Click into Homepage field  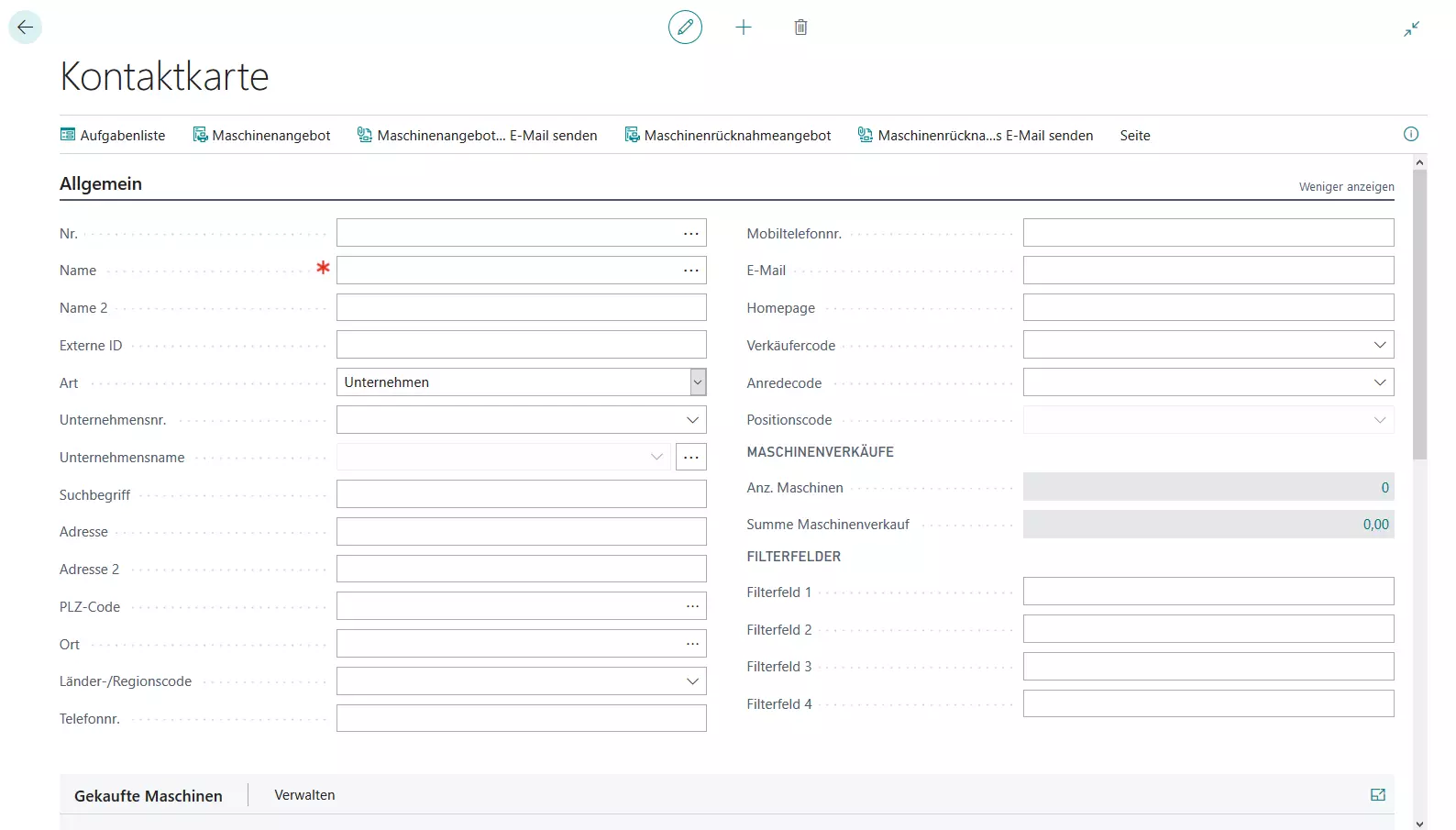pyautogui.click(x=1208, y=307)
